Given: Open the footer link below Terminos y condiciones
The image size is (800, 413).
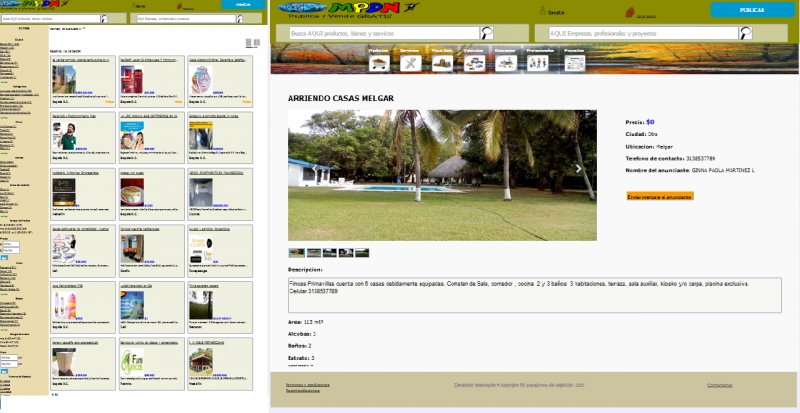Looking at the screenshot, I should click(303, 391).
